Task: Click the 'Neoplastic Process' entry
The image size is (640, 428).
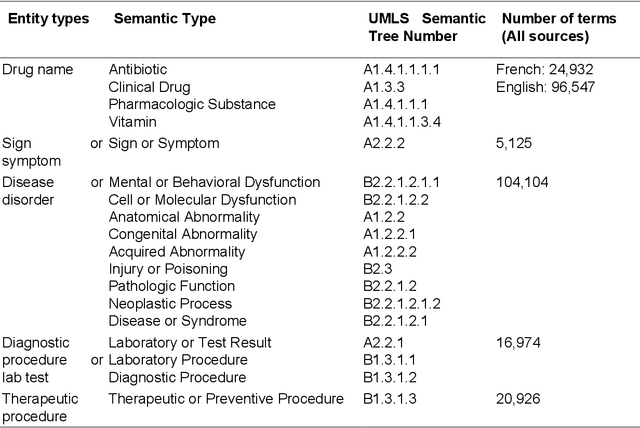Action: point(170,303)
